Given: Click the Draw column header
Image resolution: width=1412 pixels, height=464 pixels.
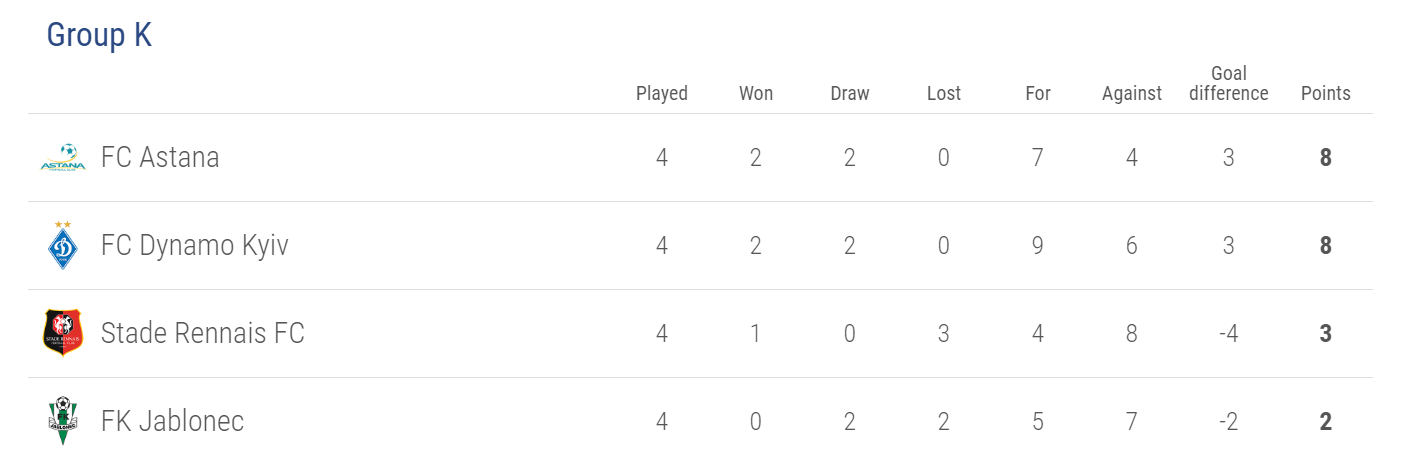Looking at the screenshot, I should click(x=850, y=93).
